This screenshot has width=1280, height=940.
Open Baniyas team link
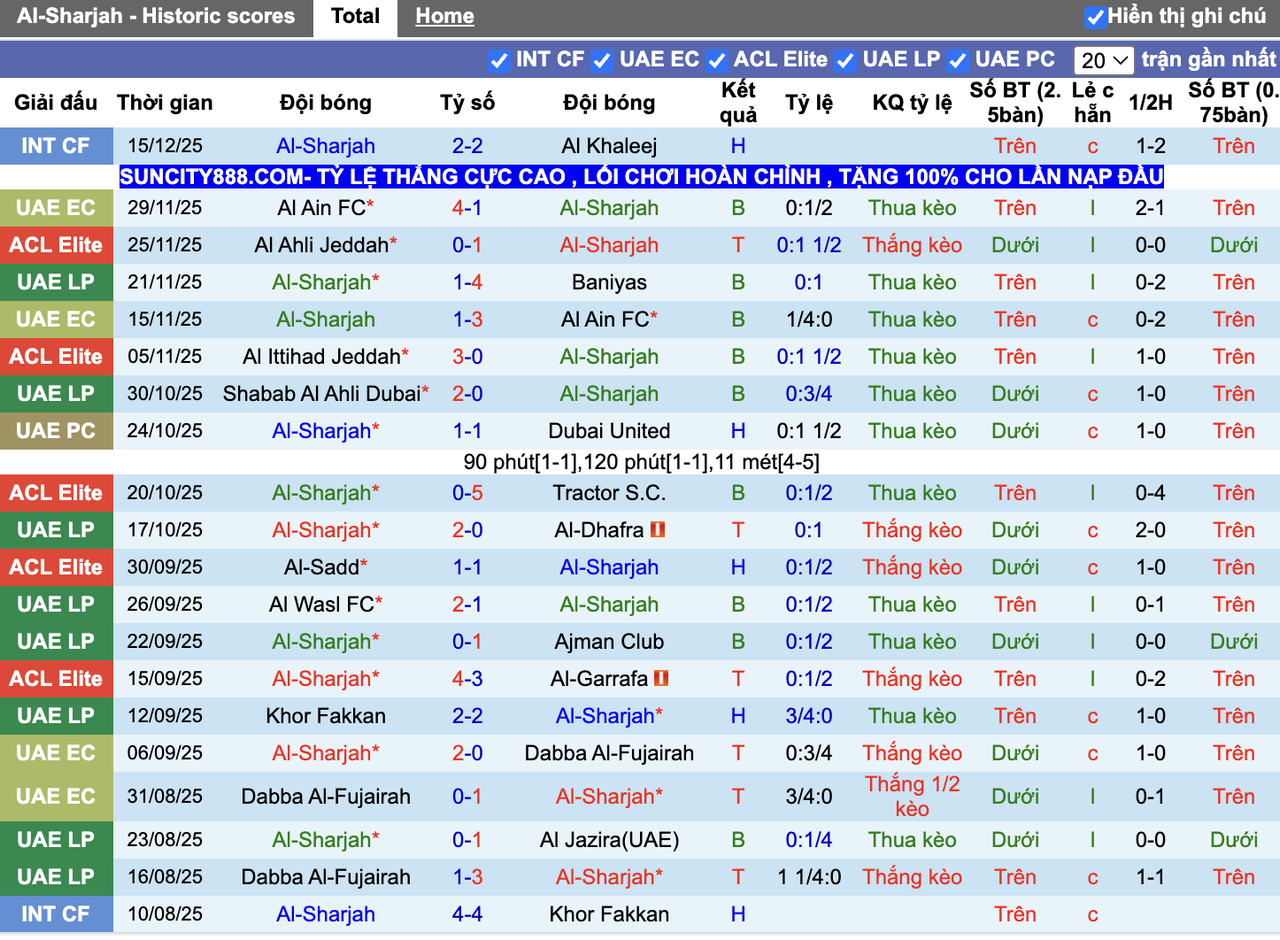tap(609, 282)
